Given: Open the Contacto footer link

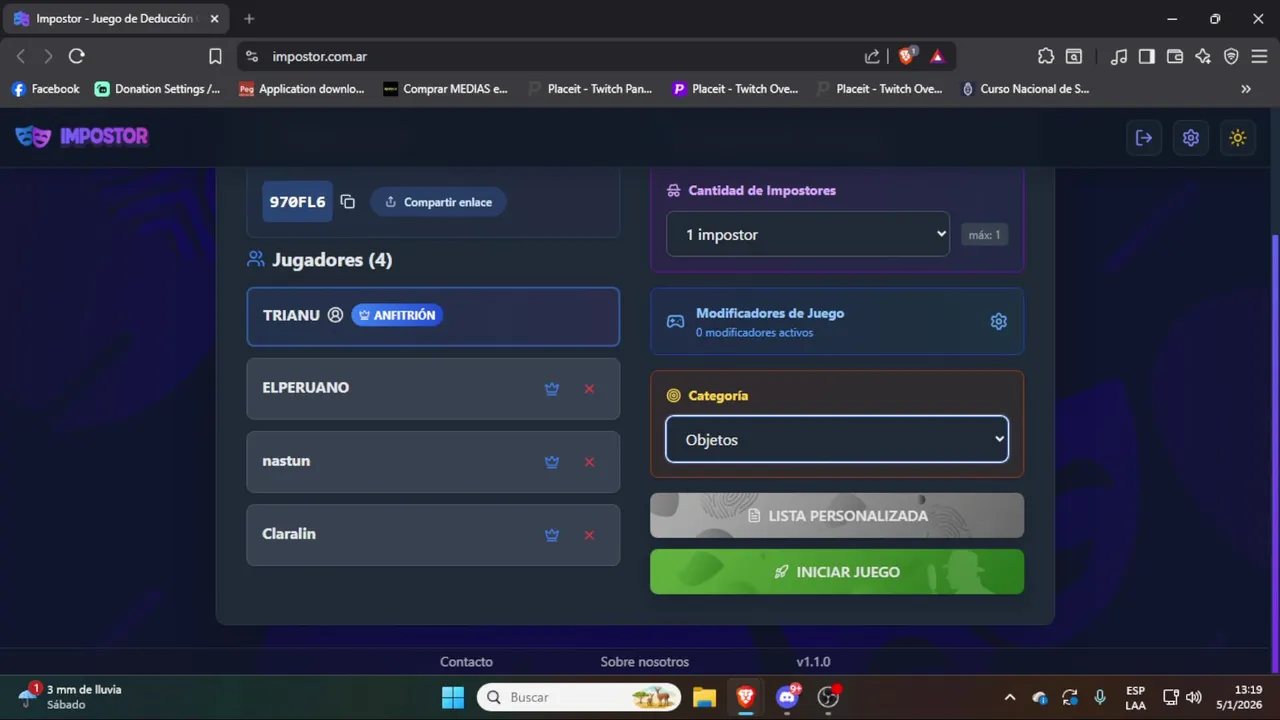Looking at the screenshot, I should [466, 662].
